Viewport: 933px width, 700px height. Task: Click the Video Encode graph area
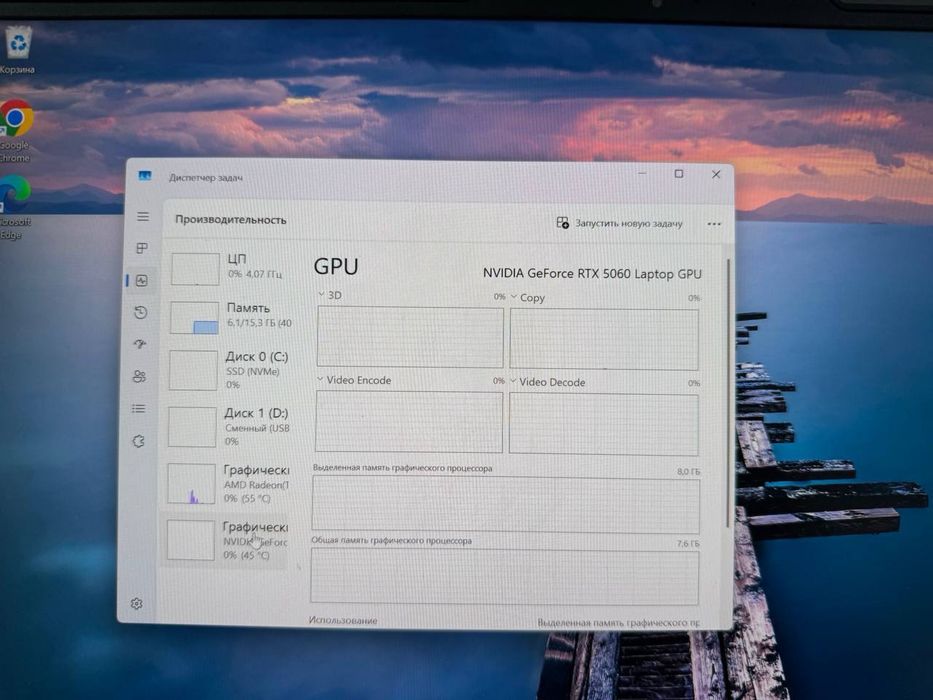pos(409,421)
